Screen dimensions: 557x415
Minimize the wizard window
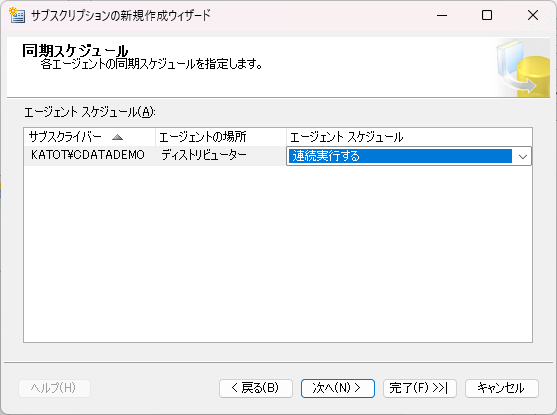[x=442, y=15]
